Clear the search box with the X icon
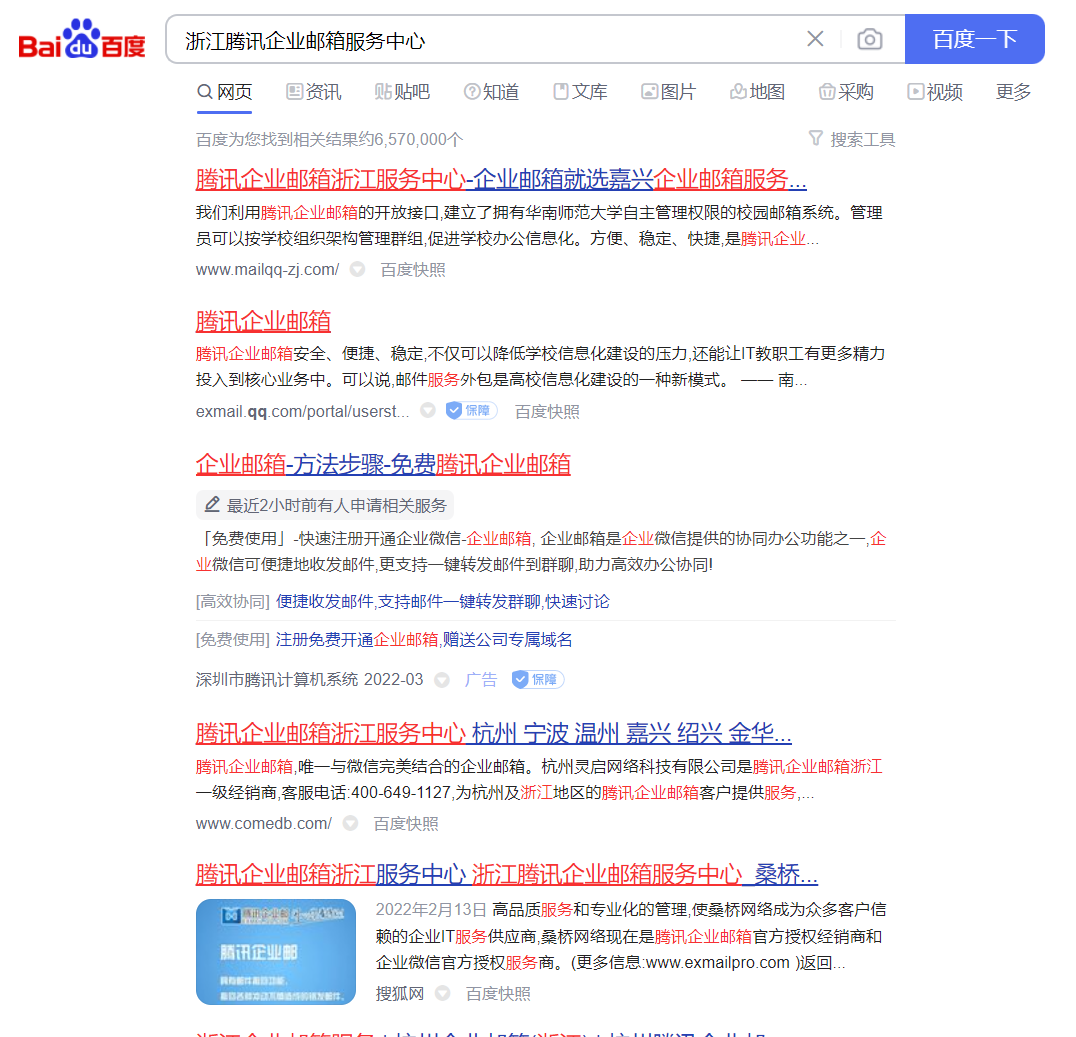The height and width of the screenshot is (1037, 1076). (815, 39)
